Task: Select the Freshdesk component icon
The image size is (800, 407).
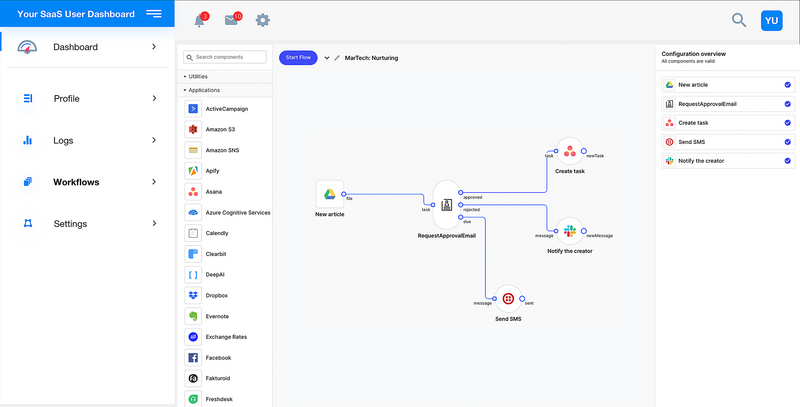Action: tap(193, 399)
